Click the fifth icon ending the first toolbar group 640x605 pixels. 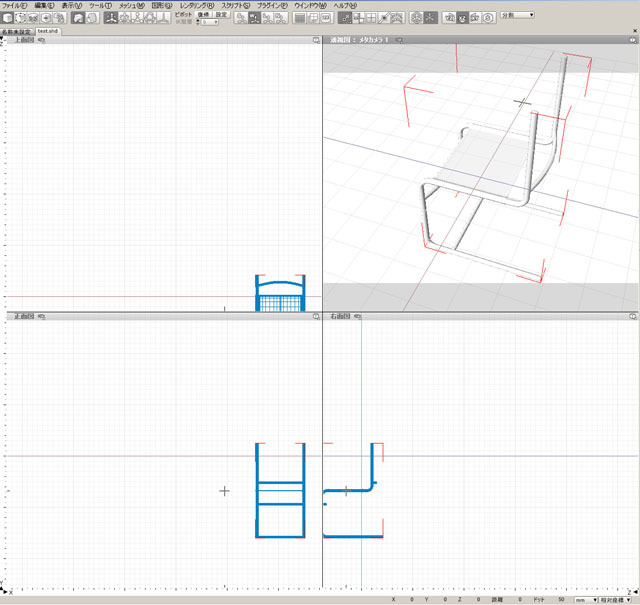pos(59,18)
